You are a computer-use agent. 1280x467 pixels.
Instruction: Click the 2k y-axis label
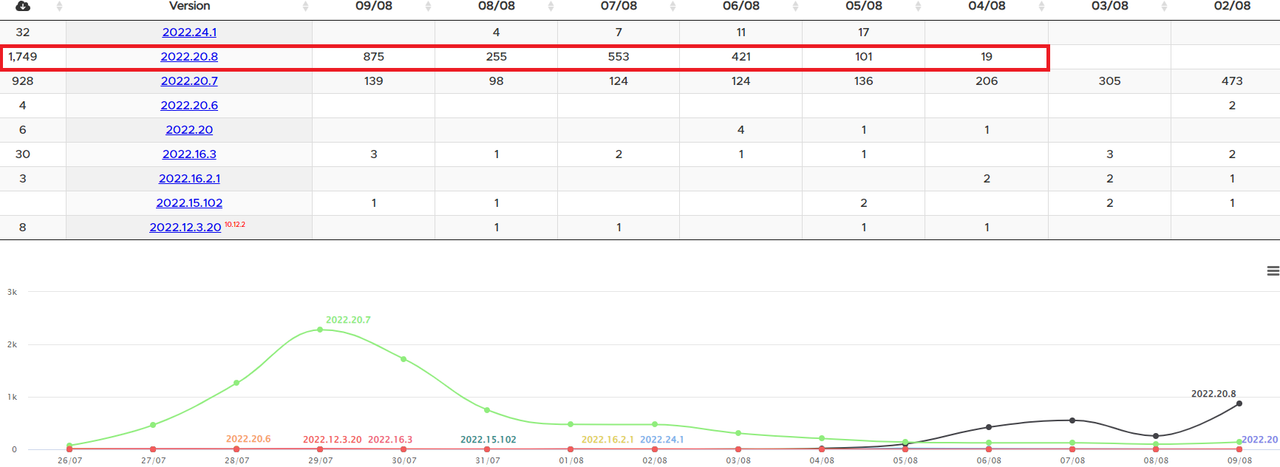coord(12,344)
